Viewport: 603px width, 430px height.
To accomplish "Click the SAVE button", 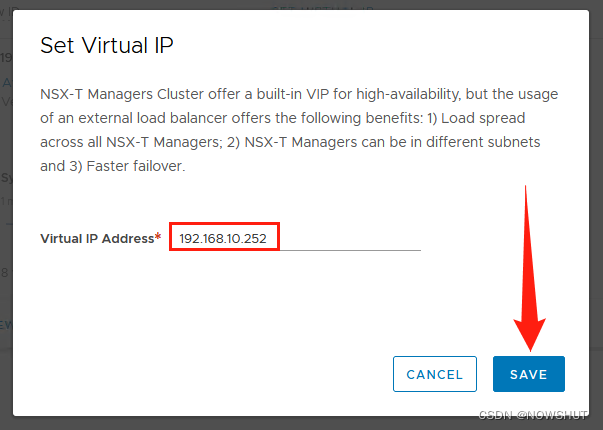I will pos(529,374).
